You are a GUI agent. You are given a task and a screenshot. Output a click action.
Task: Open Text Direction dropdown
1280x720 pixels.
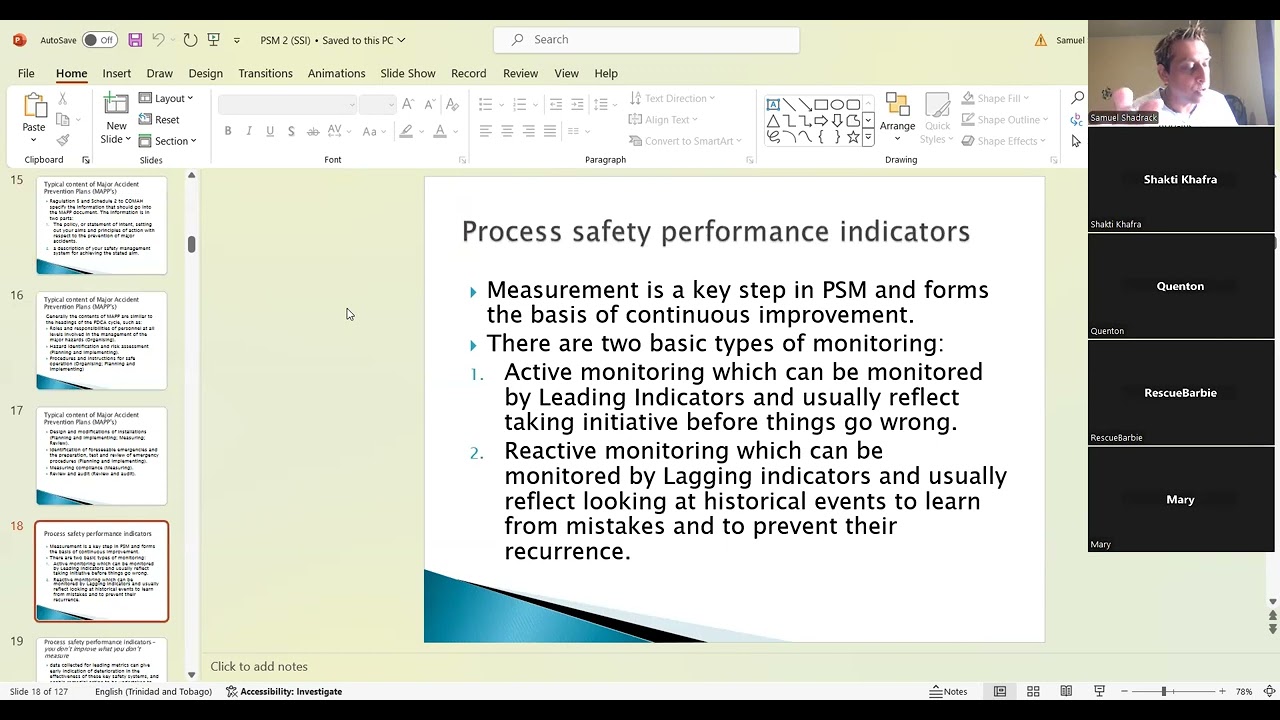(x=672, y=98)
